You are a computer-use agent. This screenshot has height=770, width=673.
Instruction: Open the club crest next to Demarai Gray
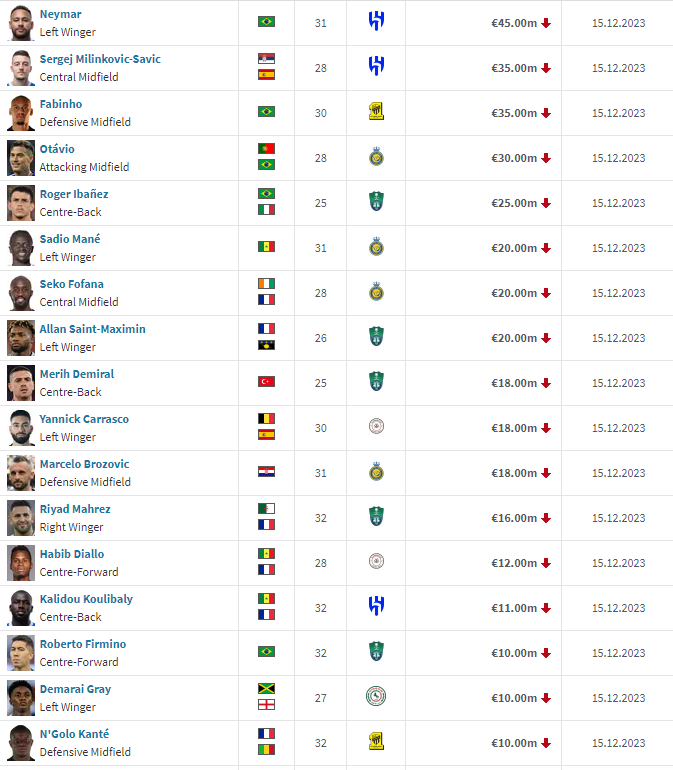pyautogui.click(x=376, y=697)
